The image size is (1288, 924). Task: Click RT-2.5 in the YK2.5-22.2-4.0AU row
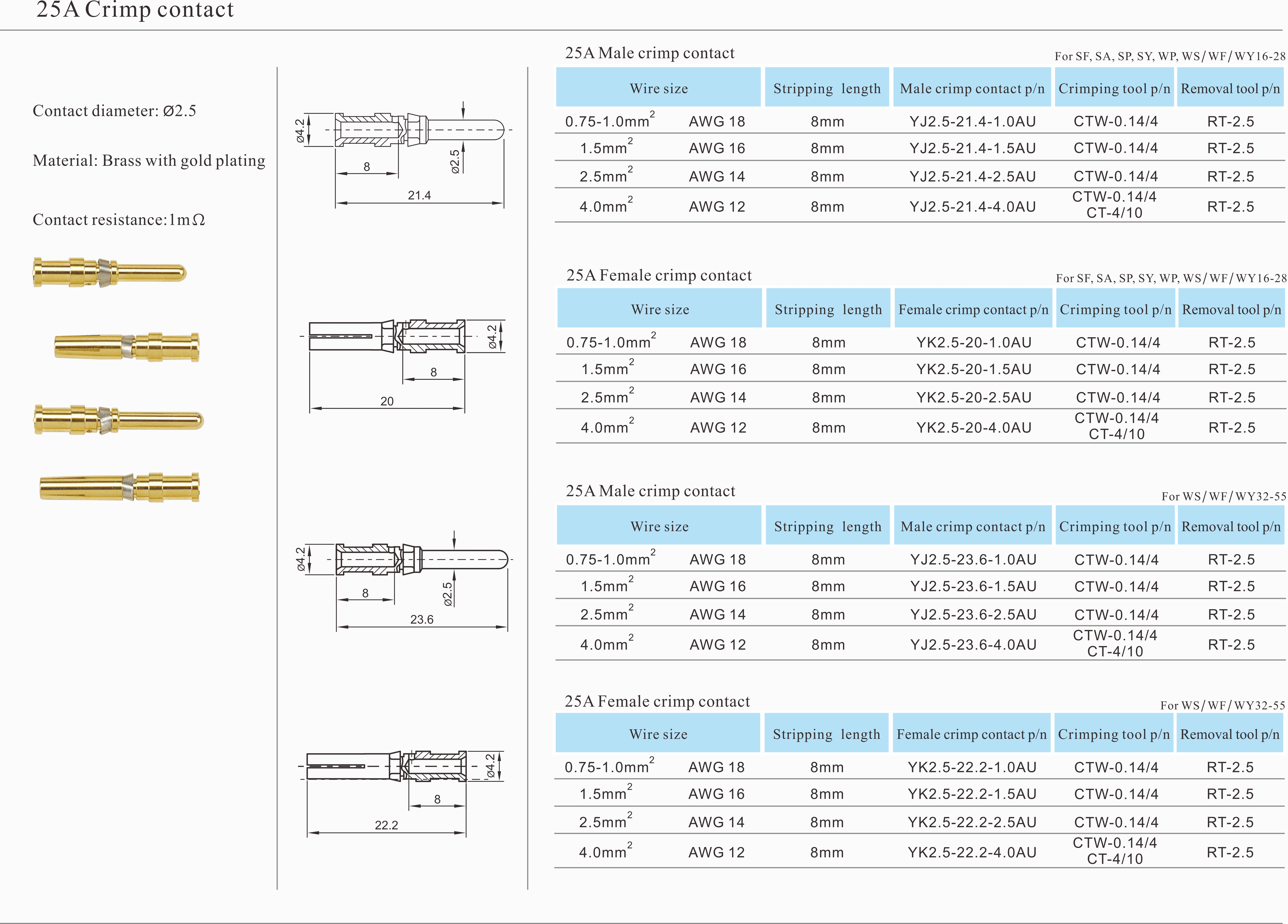coord(1230,853)
